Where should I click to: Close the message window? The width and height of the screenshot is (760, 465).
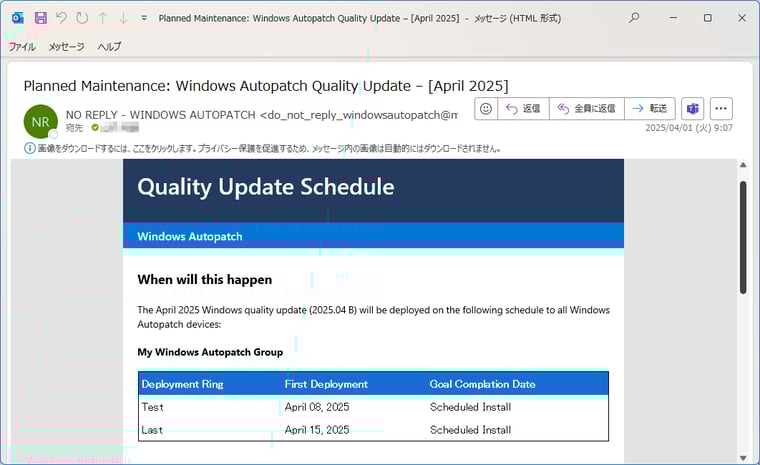tap(742, 18)
